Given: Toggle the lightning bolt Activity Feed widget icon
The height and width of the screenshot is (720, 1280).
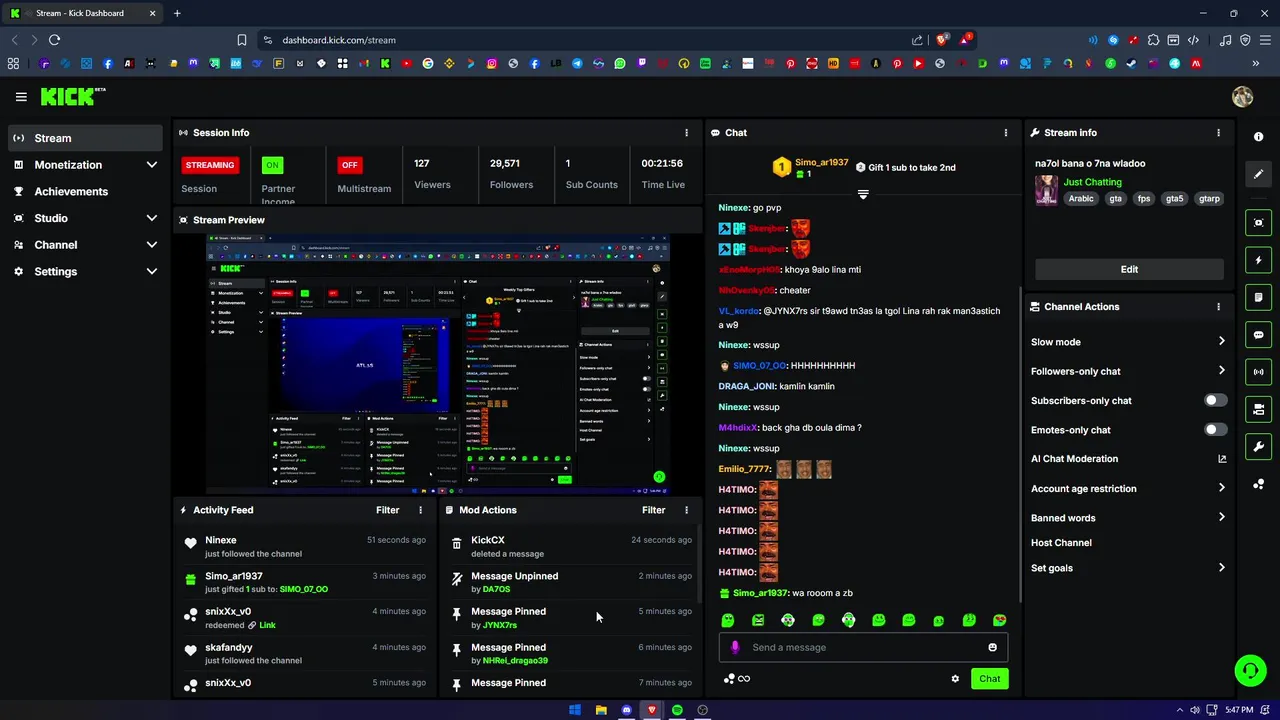Looking at the screenshot, I should (1258, 260).
